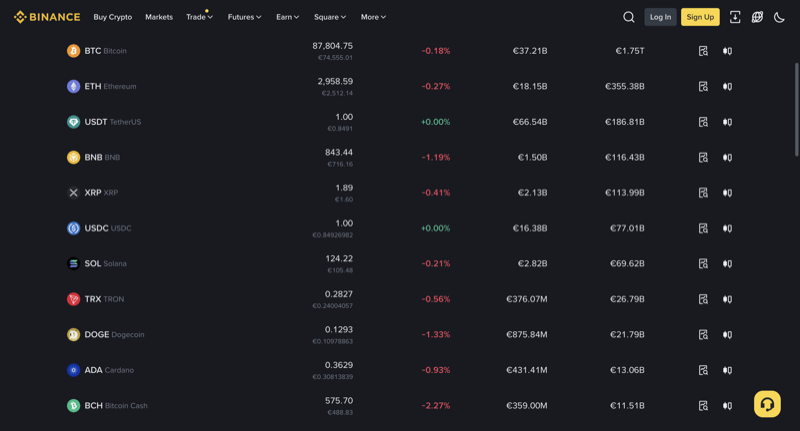
Task: Open detail icon for XRP row
Action: (x=703, y=193)
